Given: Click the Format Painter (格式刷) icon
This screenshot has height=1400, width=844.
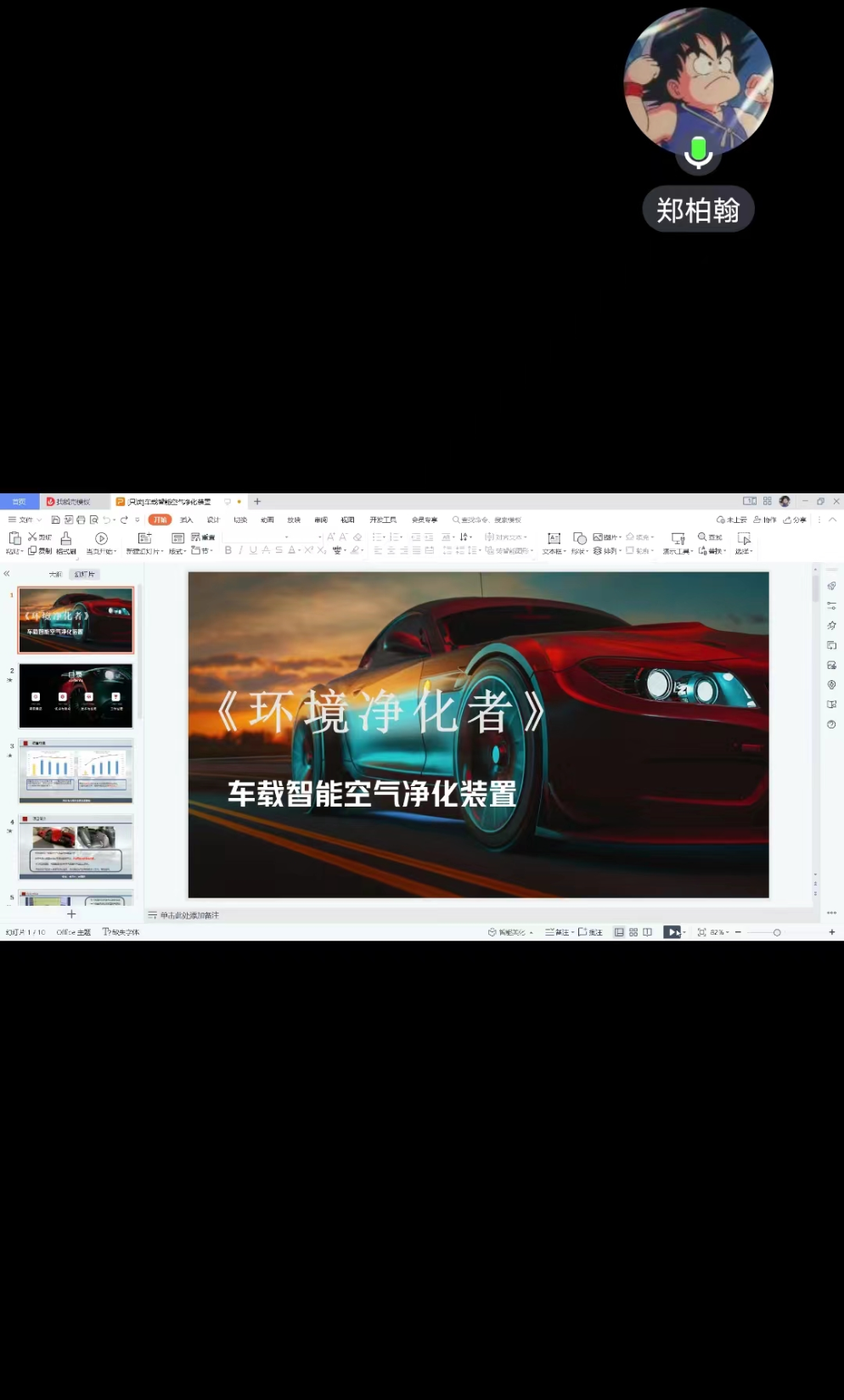Looking at the screenshot, I should 66,539.
